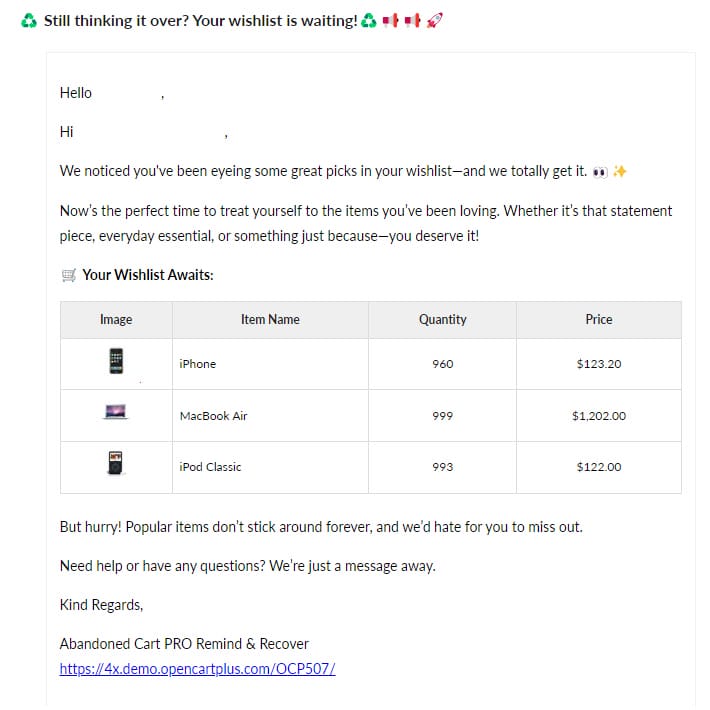Open the MacBook Air product image
Screen dimensions: 710x710
point(116,412)
